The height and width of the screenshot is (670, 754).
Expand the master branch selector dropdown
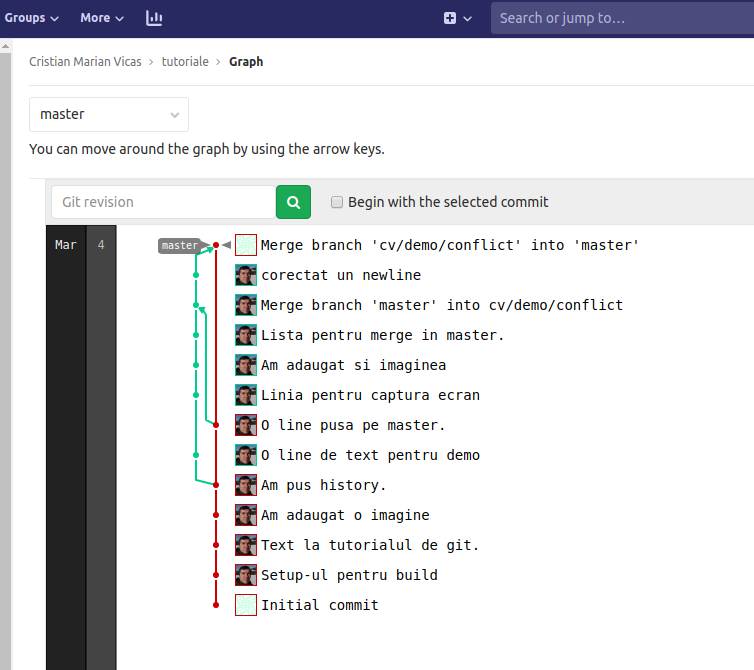coord(109,114)
